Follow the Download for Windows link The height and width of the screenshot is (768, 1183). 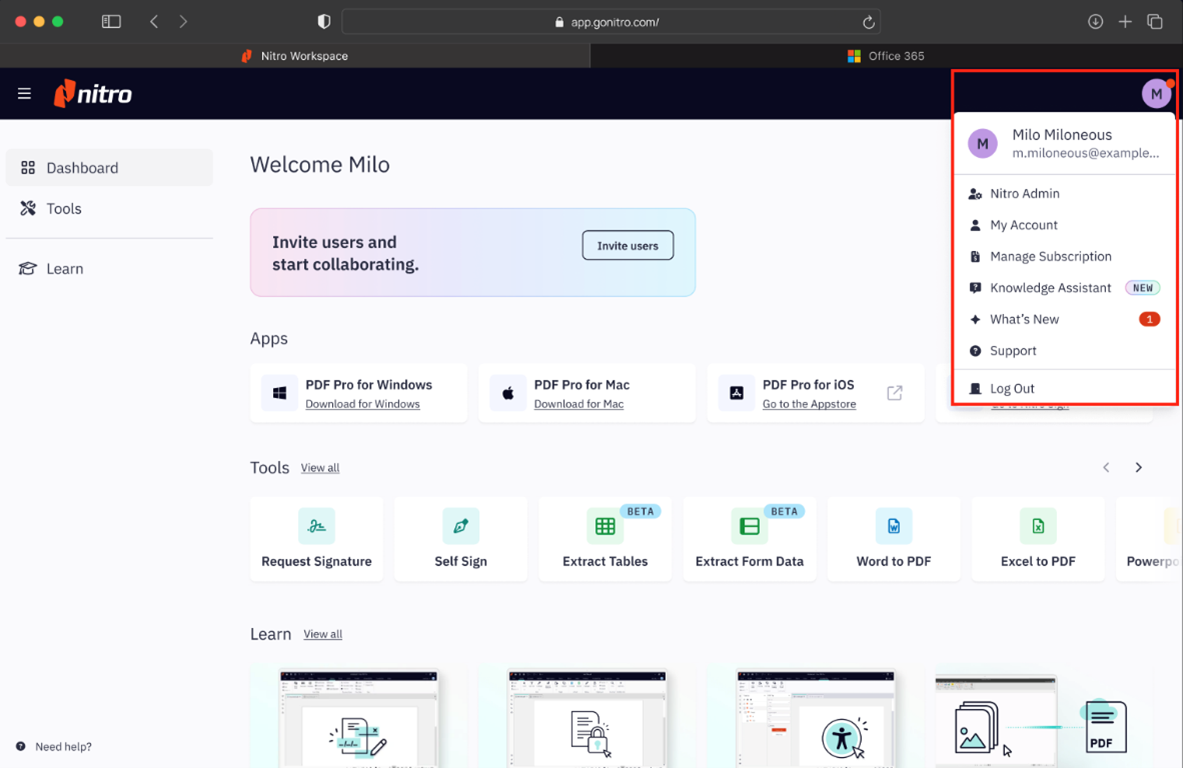coord(362,404)
